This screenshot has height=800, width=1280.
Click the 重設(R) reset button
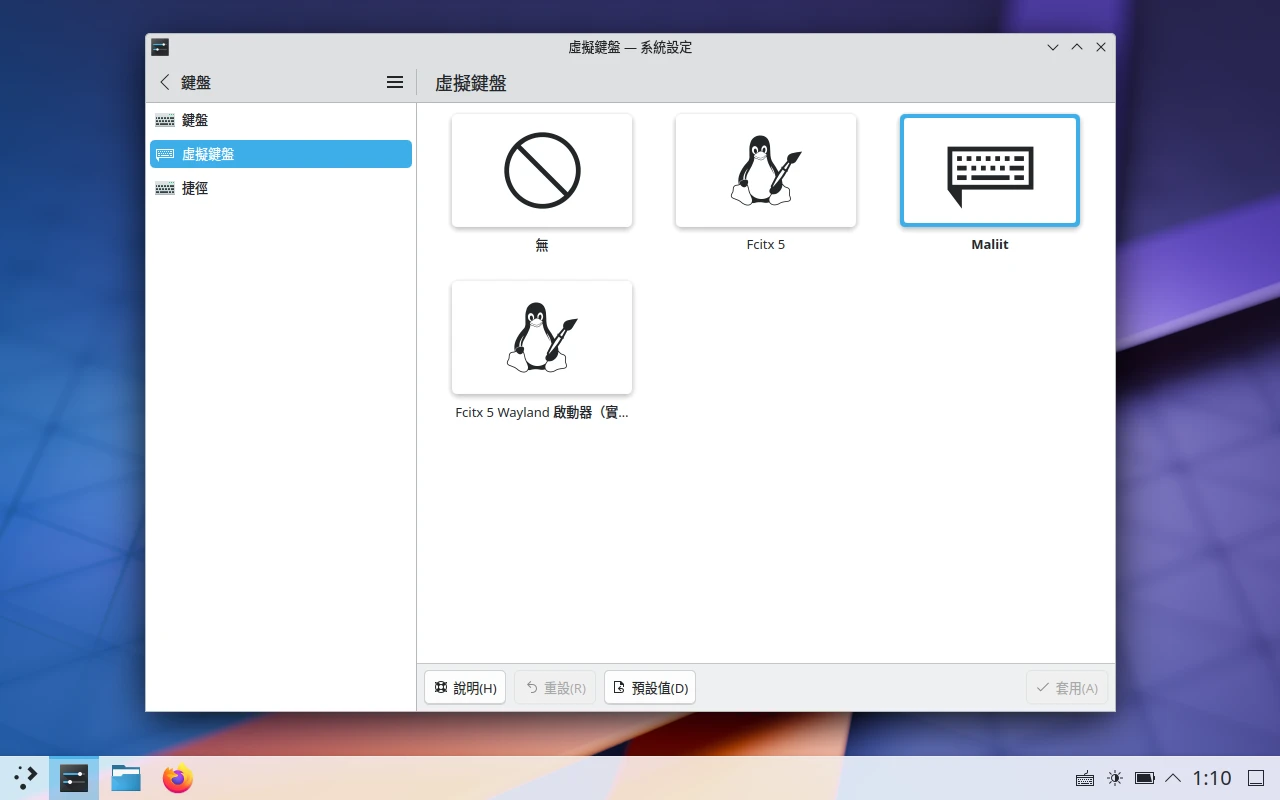pyautogui.click(x=555, y=688)
